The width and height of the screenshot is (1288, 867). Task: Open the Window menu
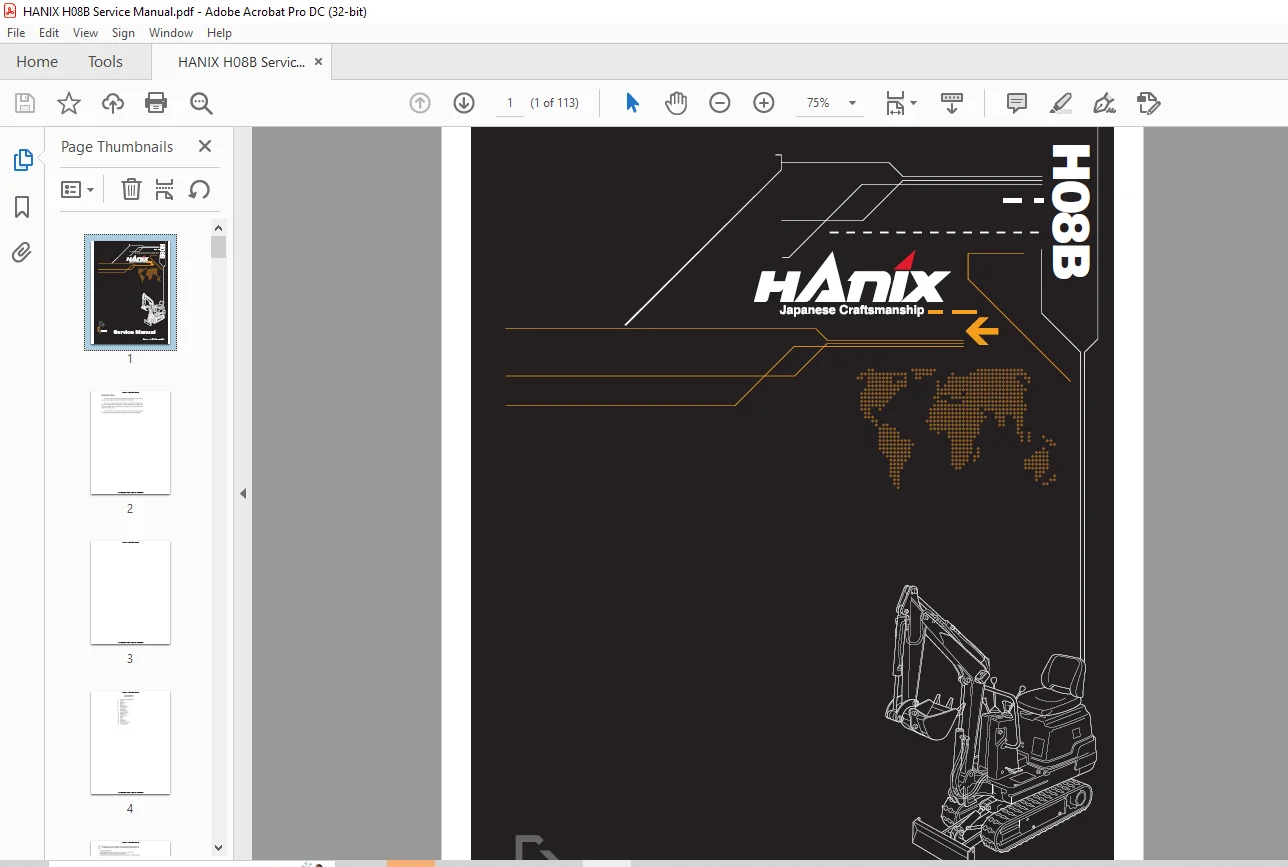pos(171,33)
